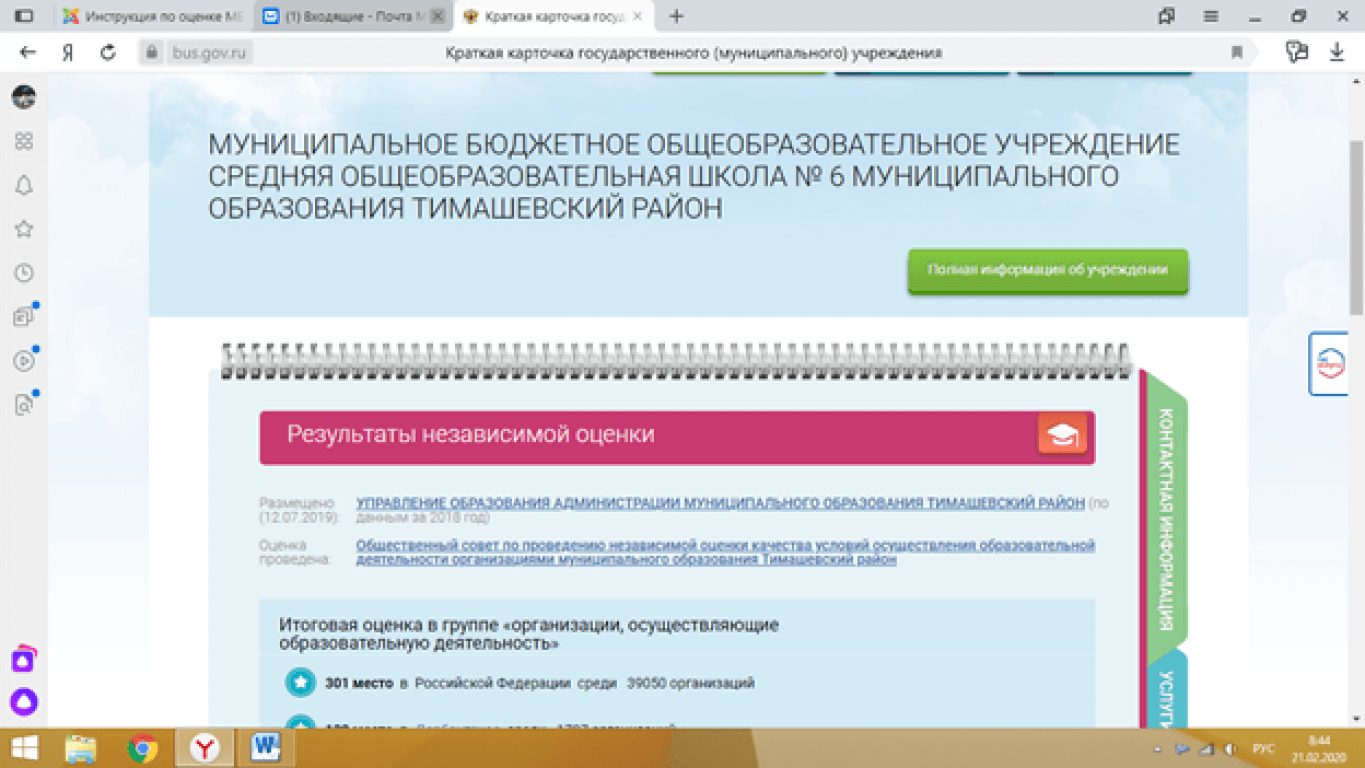Viewport: 1365px width, 768px height.
Task: Open the notifications bell in the sidebar
Action: (24, 185)
